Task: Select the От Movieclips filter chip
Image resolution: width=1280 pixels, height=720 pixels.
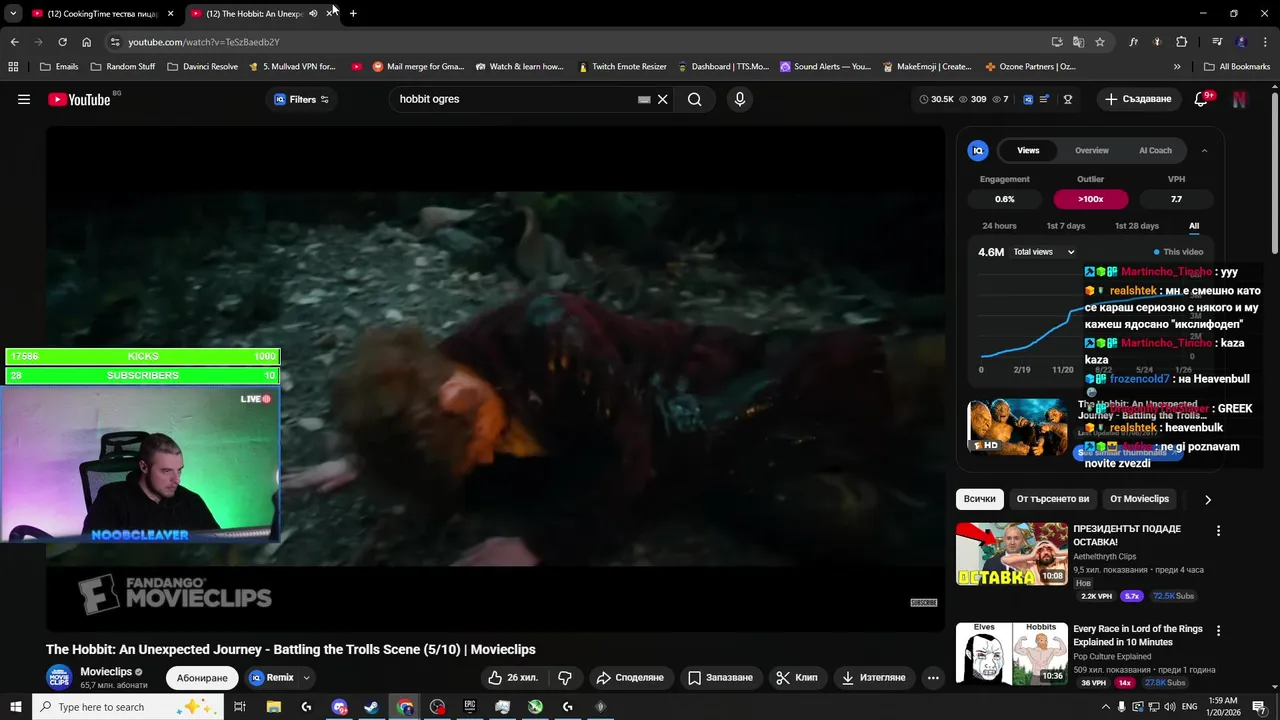Action: click(1139, 499)
